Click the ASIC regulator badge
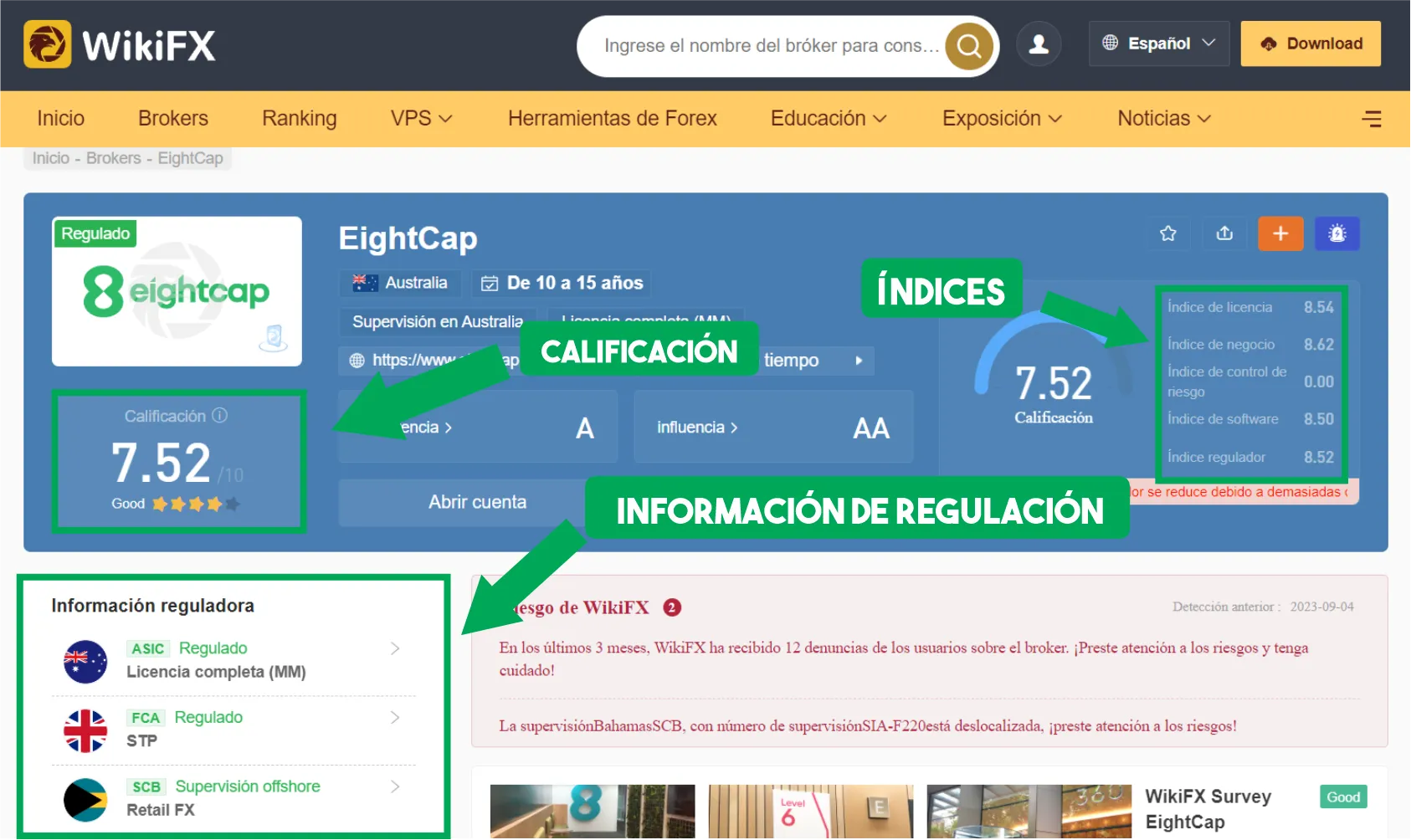Viewport: 1411px width, 840px height. (148, 648)
